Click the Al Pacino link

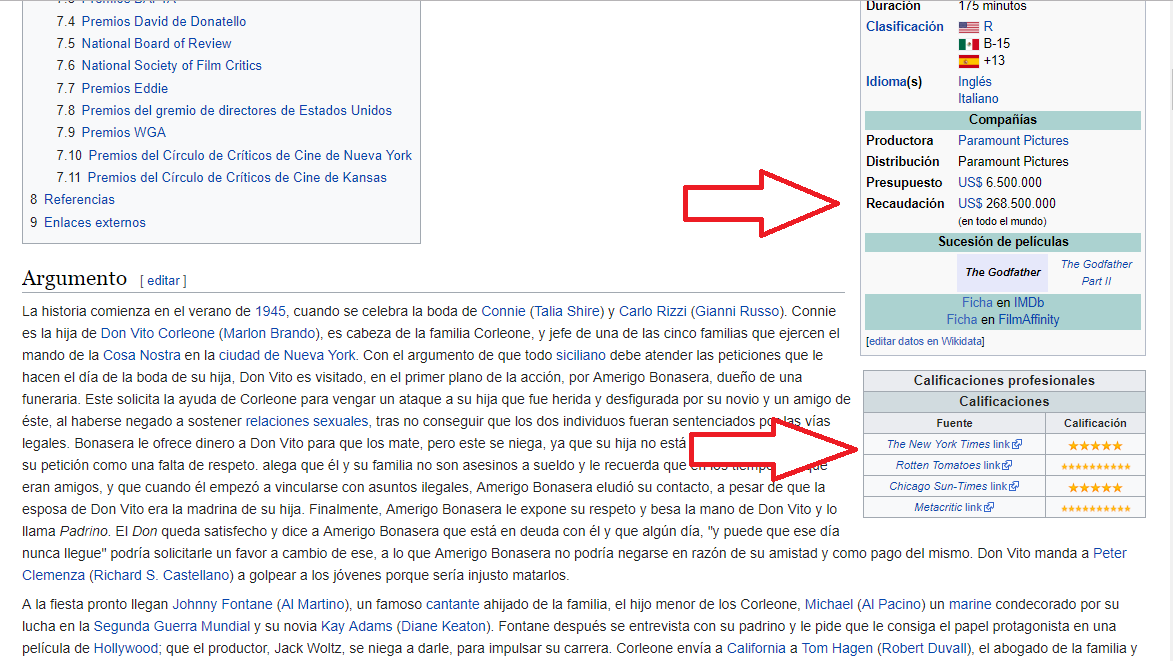coord(889,605)
